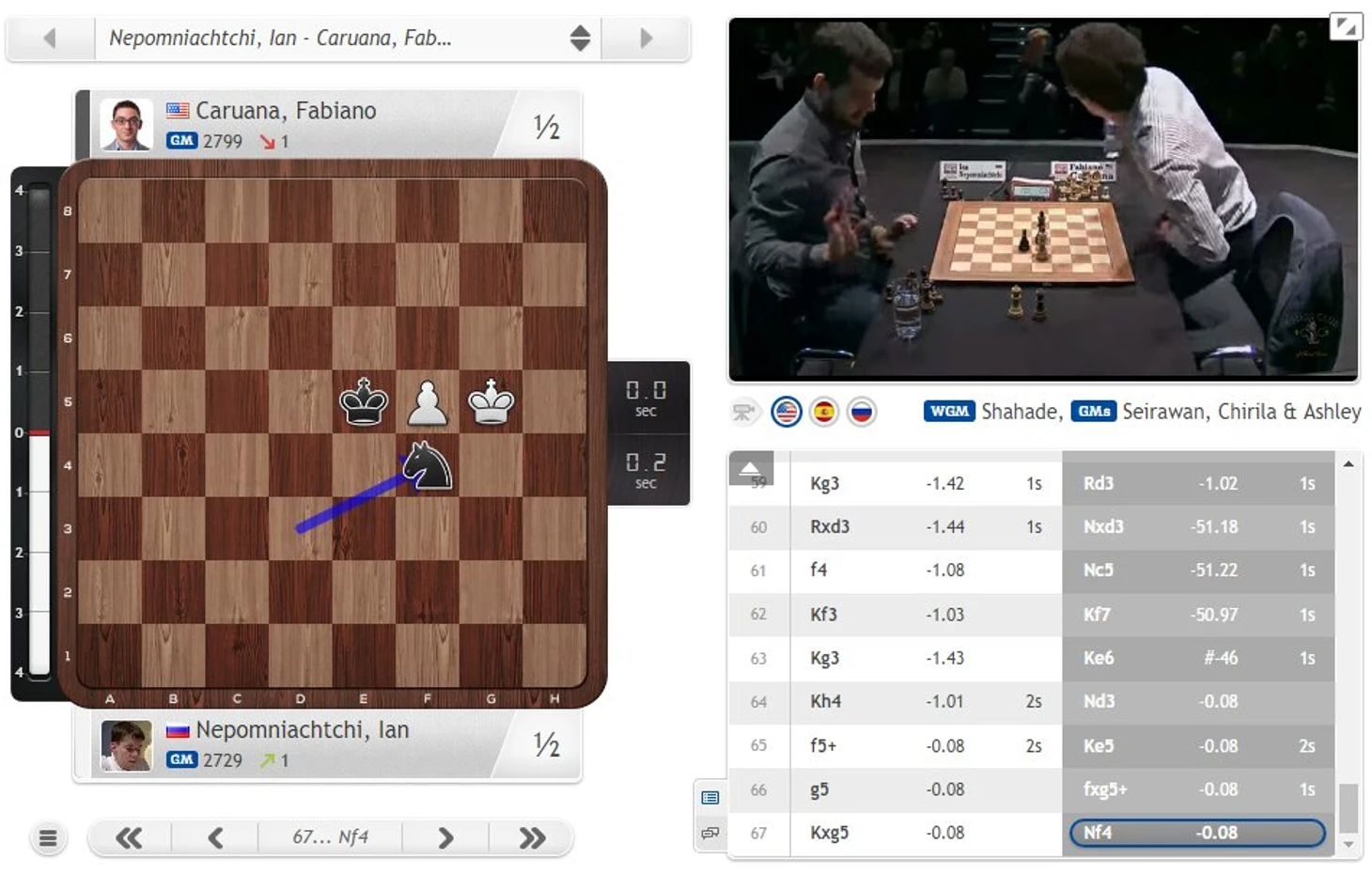Step back one move
This screenshot has width=1372, height=876.
click(215, 837)
